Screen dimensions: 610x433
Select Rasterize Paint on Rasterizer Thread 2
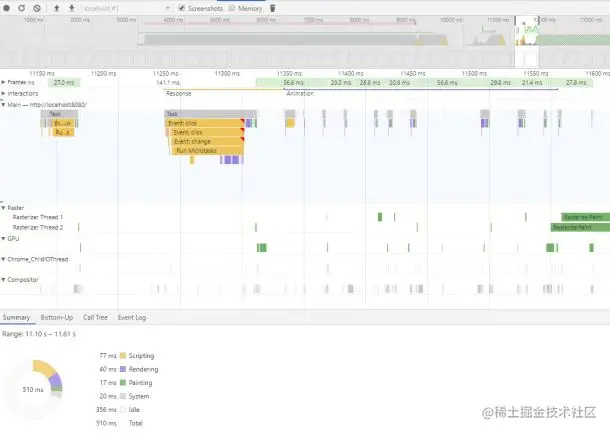(580, 227)
